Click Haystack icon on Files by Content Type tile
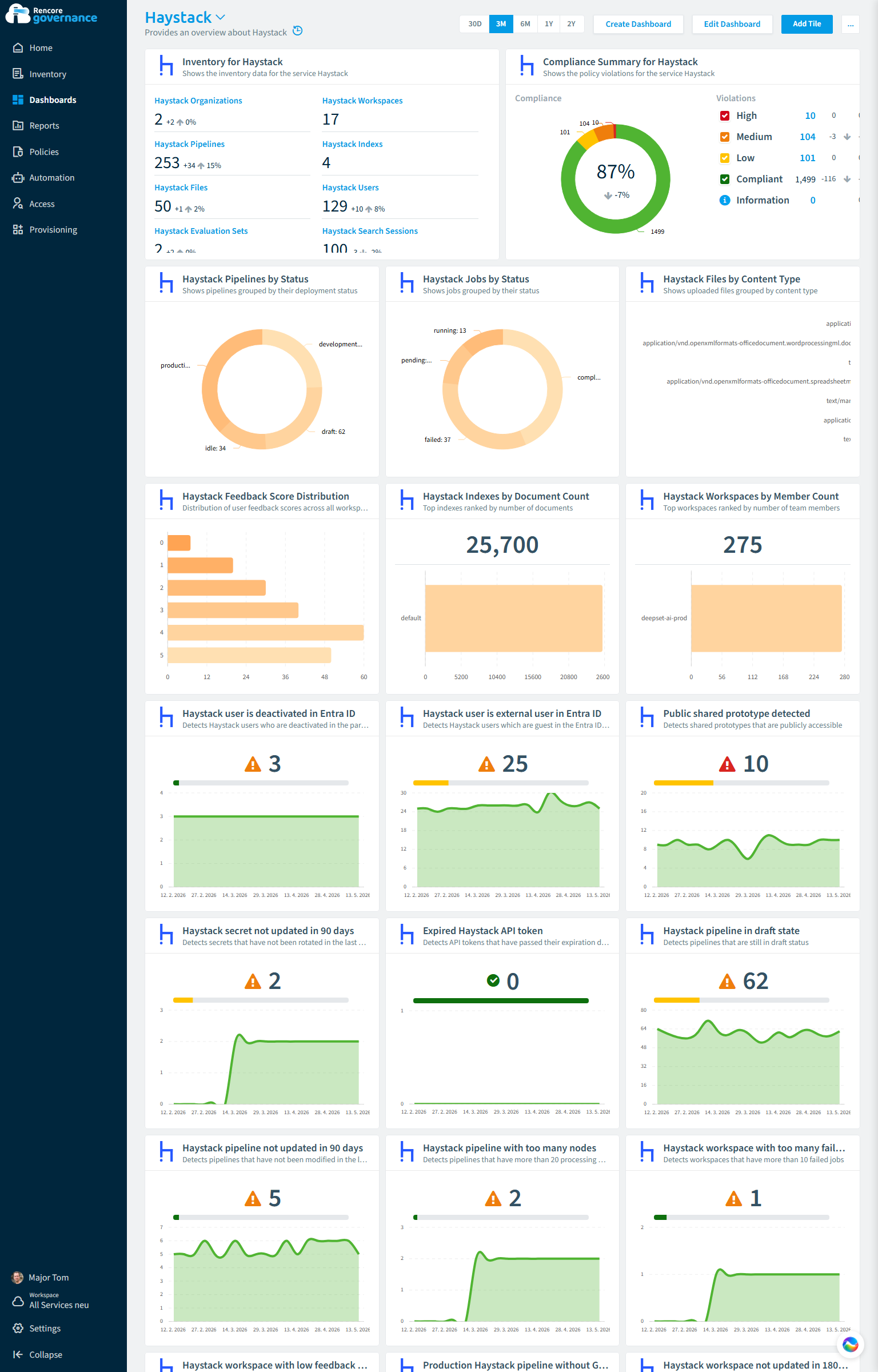The width and height of the screenshot is (878, 1372). coord(646,284)
